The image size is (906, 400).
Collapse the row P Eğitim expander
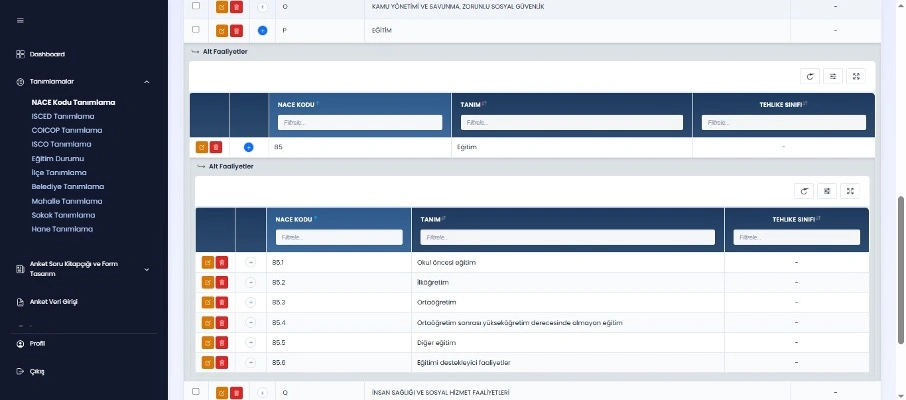tap(262, 30)
